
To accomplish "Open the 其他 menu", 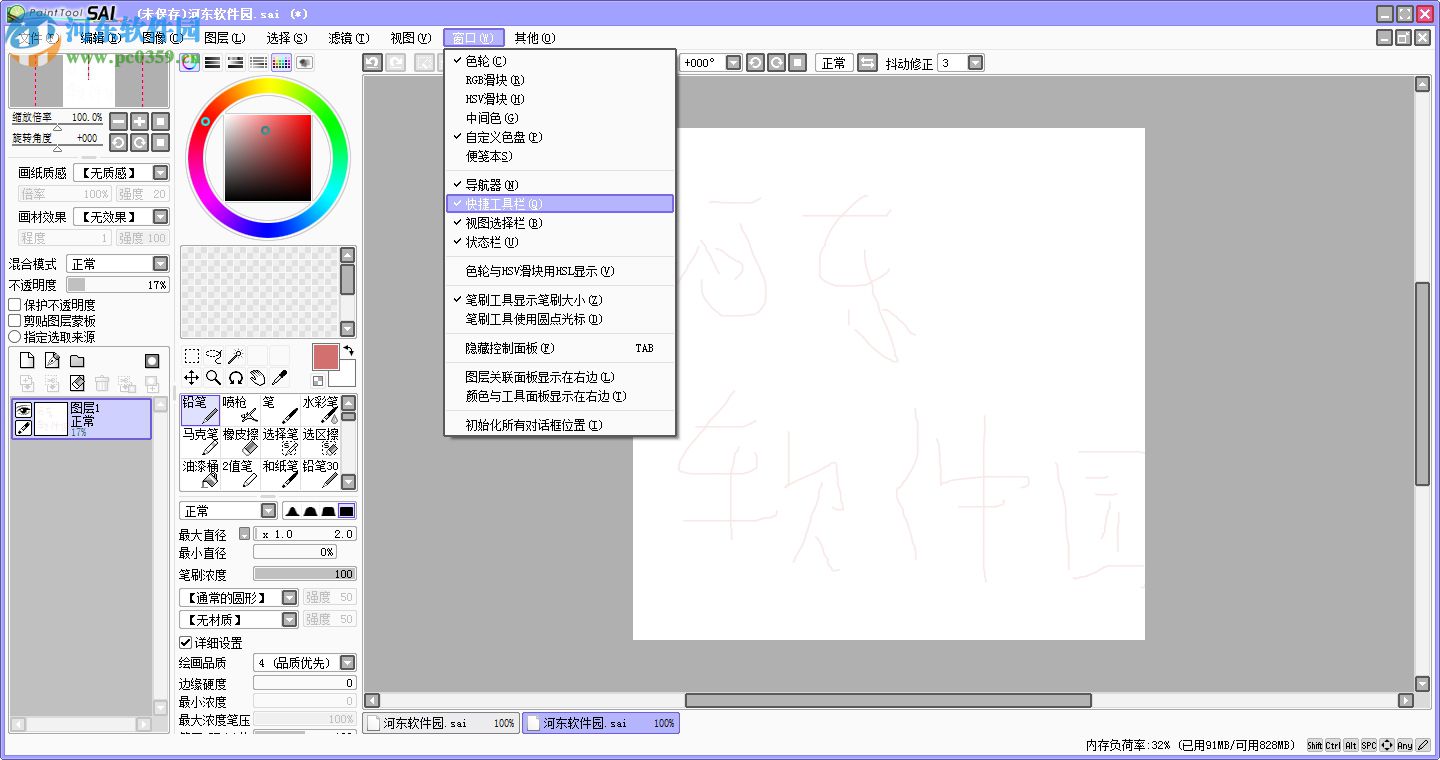I will tap(535, 38).
